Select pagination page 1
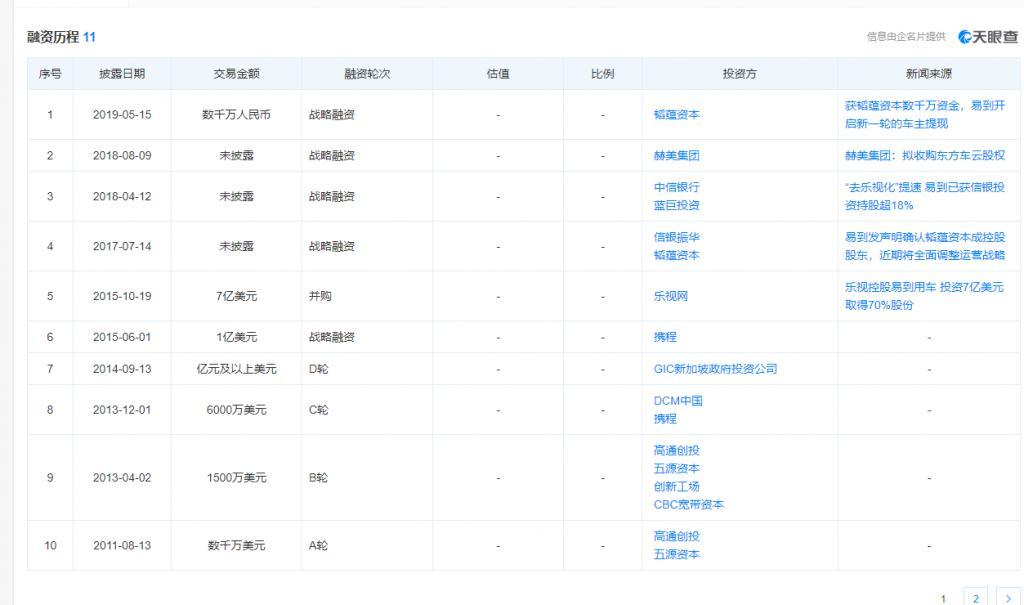The image size is (1024, 605). tap(943, 598)
